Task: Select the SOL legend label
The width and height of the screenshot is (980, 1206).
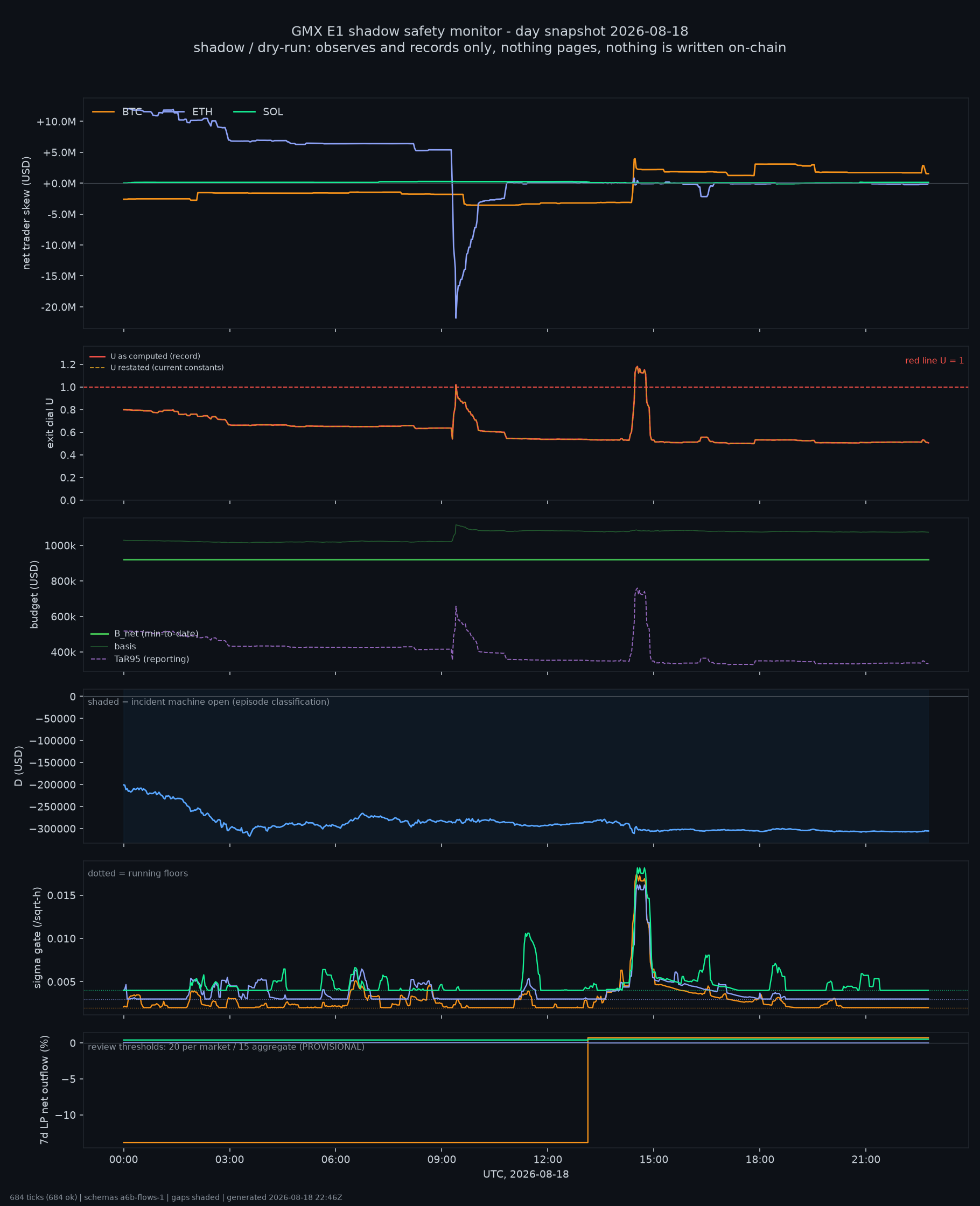Action: tap(273, 112)
